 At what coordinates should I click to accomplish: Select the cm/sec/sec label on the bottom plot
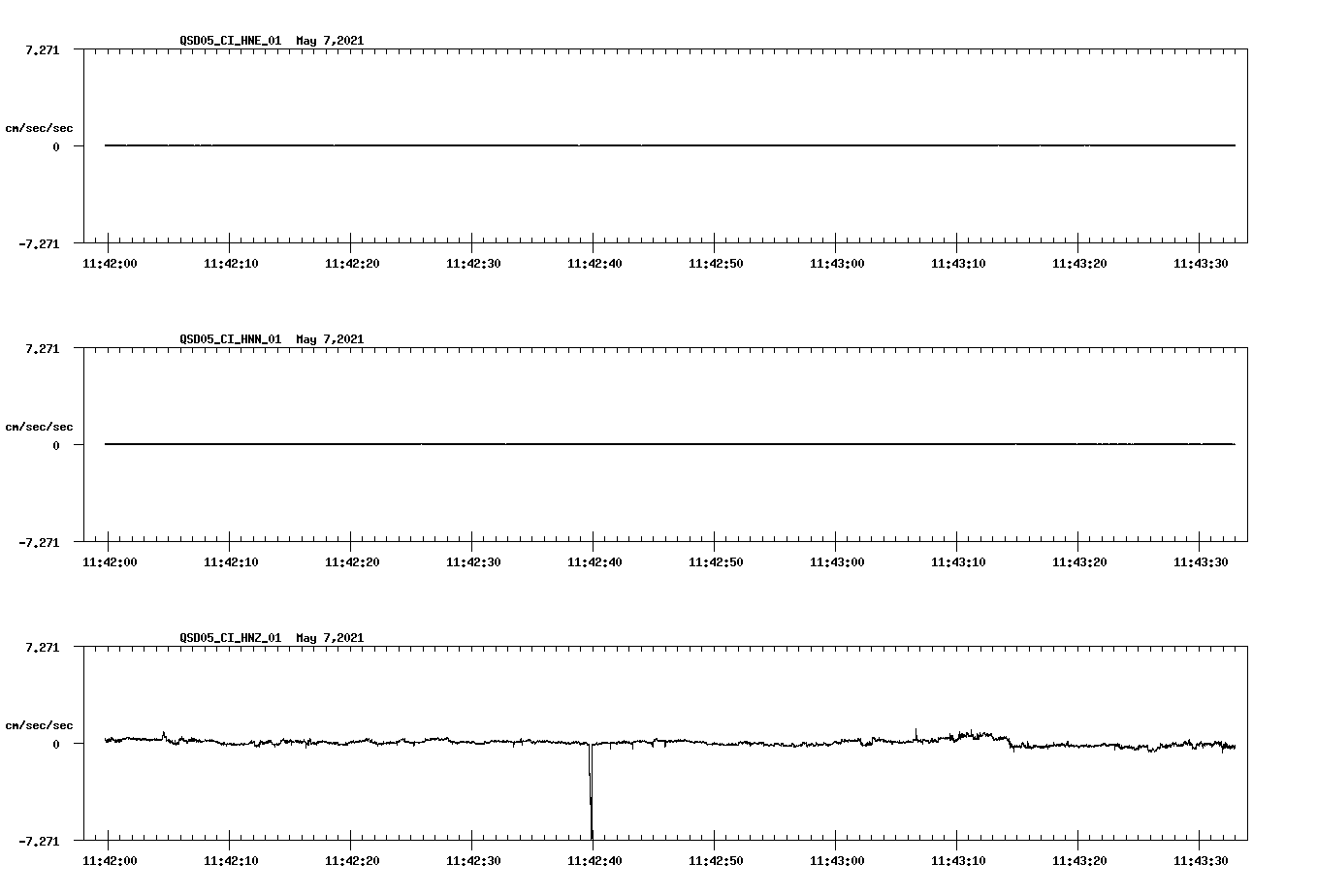(41, 723)
